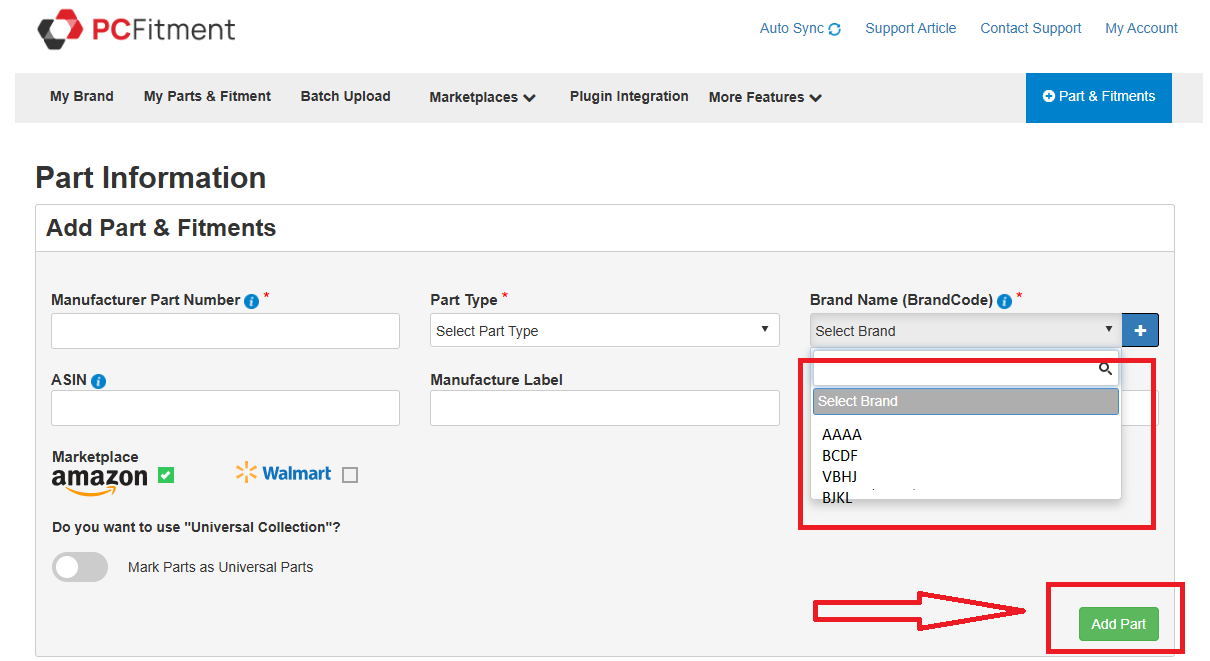Image resolution: width=1210 pixels, height=661 pixels.
Task: Click the Auto Sync refresh icon
Action: (x=836, y=28)
